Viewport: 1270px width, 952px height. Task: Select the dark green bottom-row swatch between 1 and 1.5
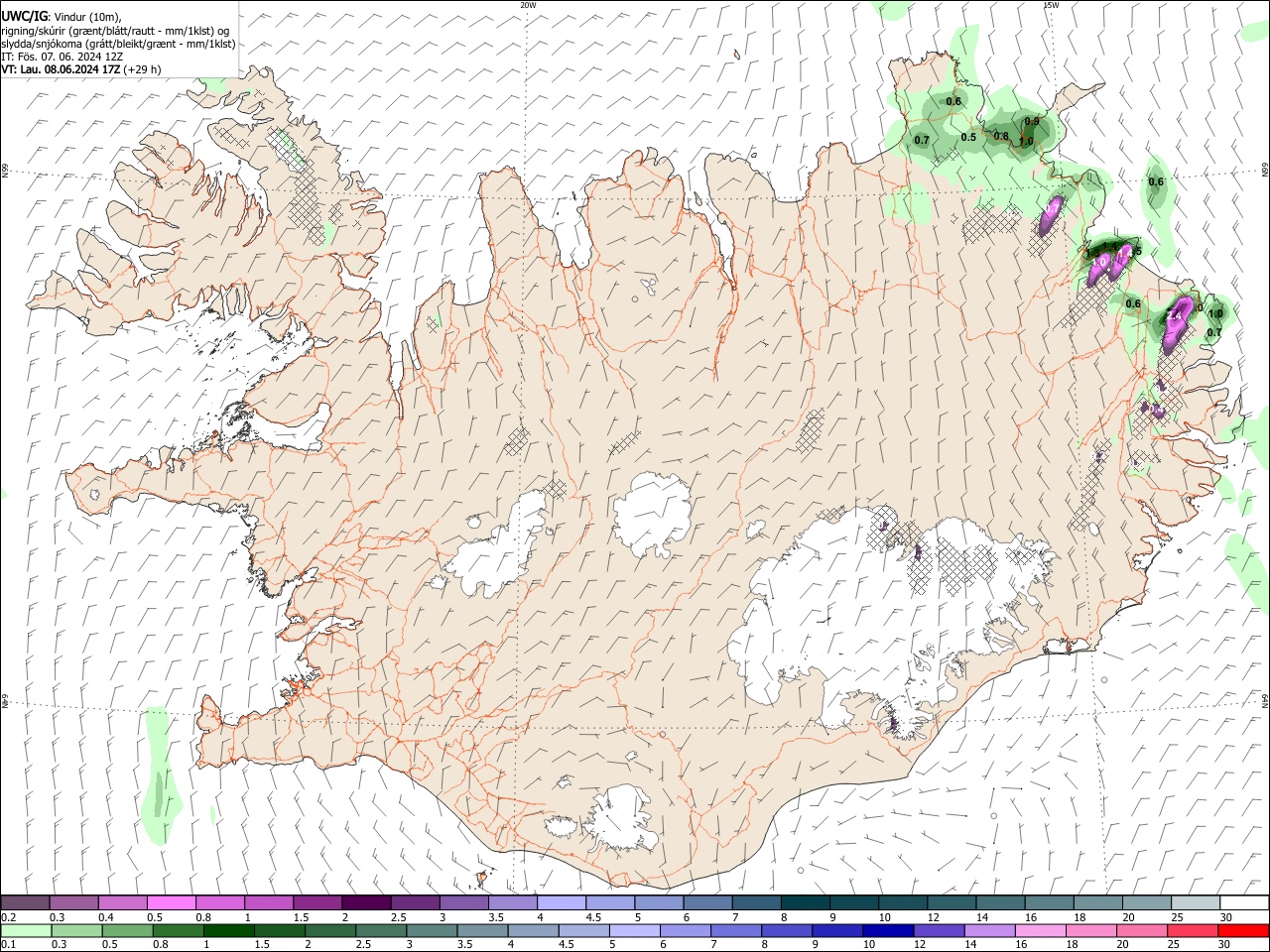tap(228, 930)
